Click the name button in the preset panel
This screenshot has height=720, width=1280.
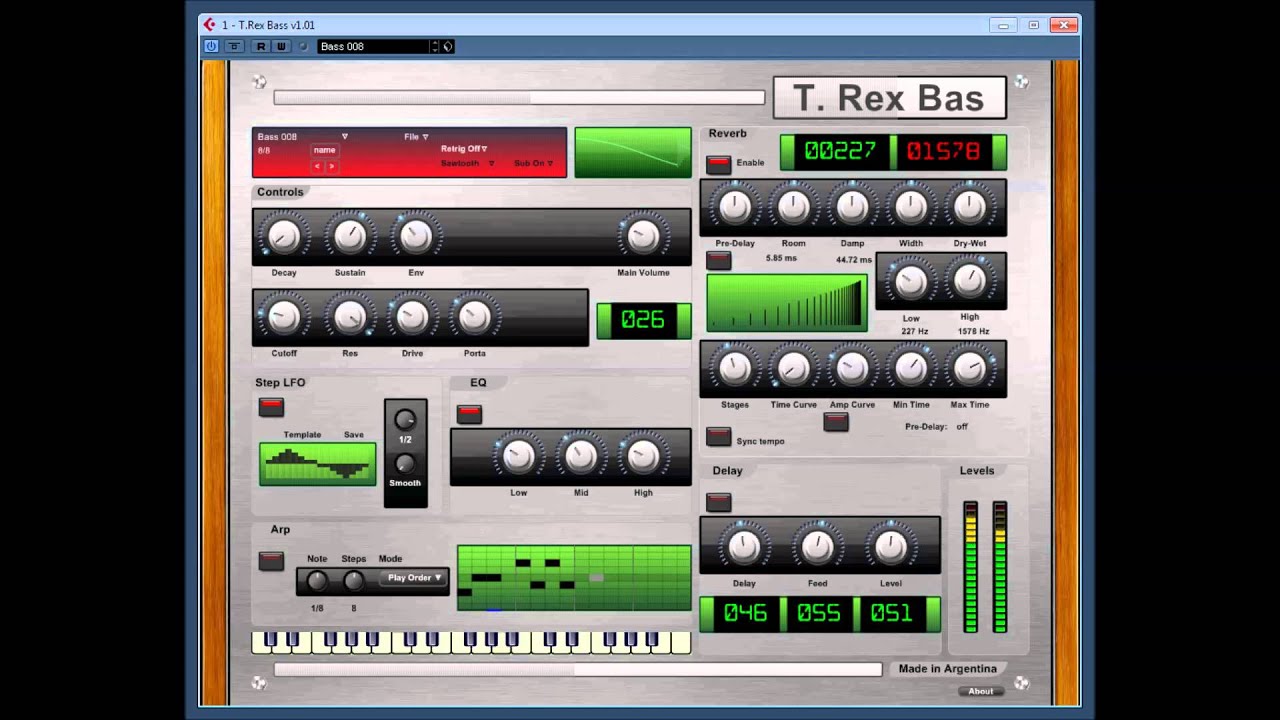point(324,150)
